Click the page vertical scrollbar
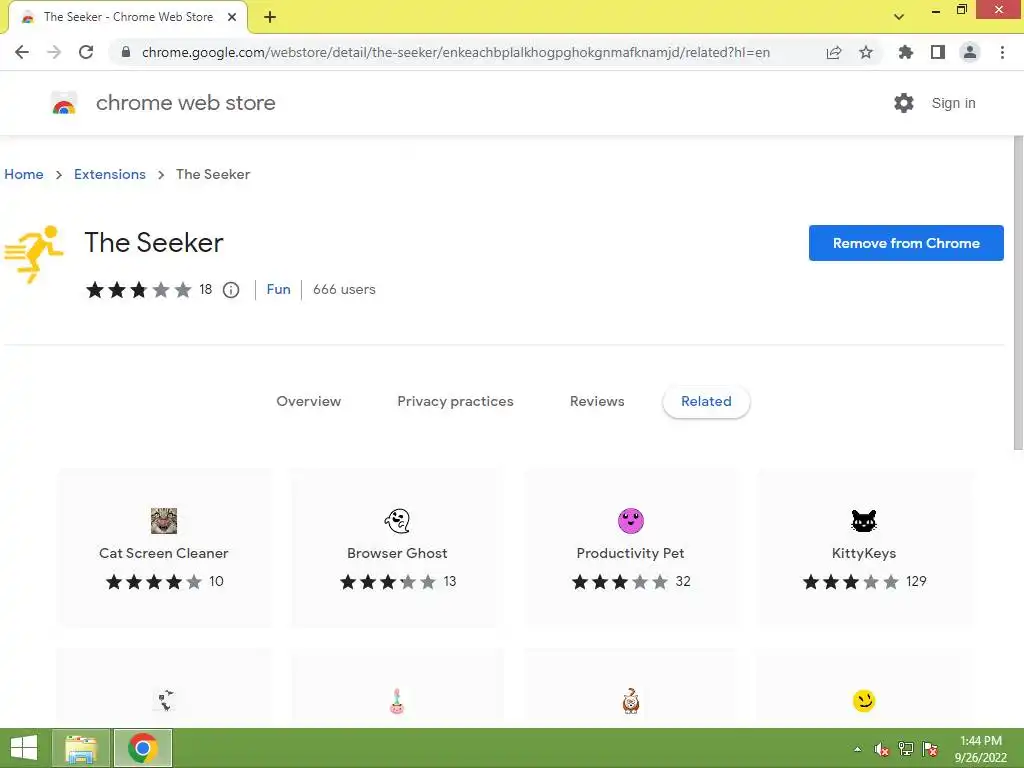The height and width of the screenshot is (768, 1024). point(1018,294)
